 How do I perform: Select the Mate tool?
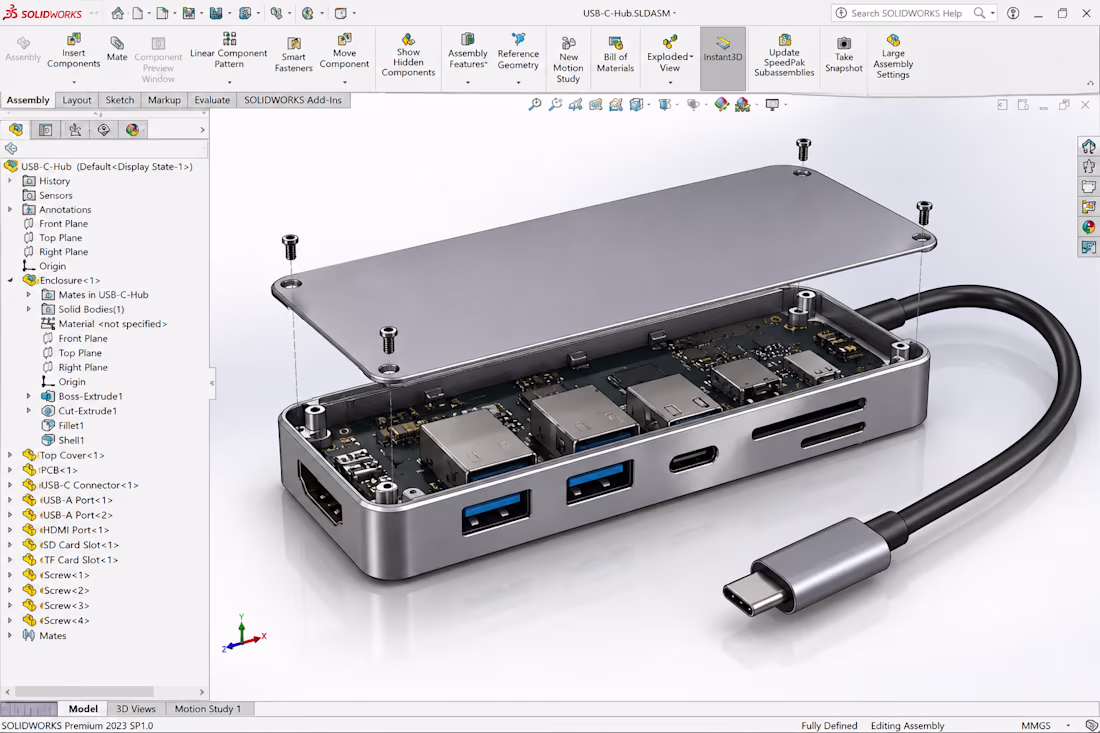click(x=117, y=49)
